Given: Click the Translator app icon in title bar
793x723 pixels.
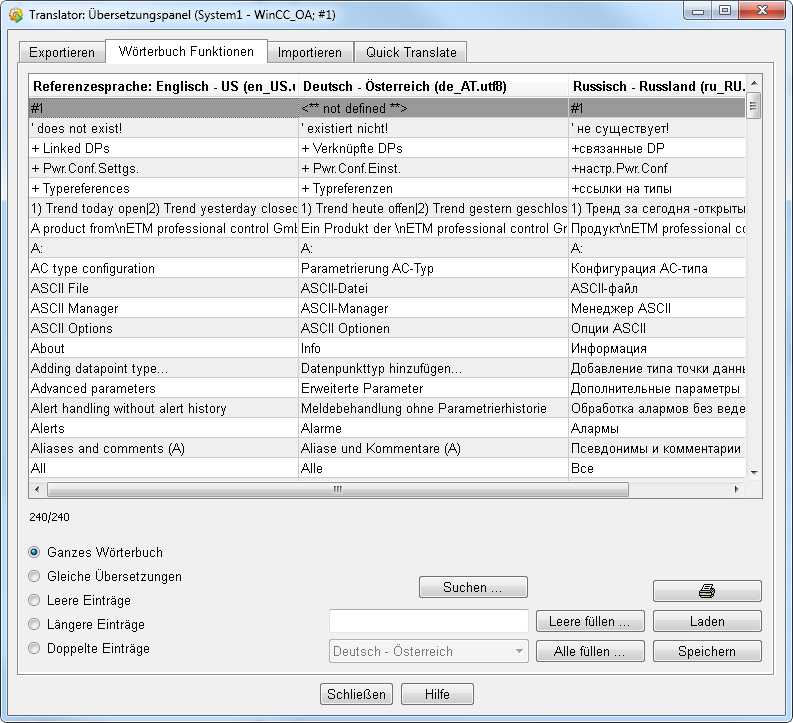Looking at the screenshot, I should 15,13.
